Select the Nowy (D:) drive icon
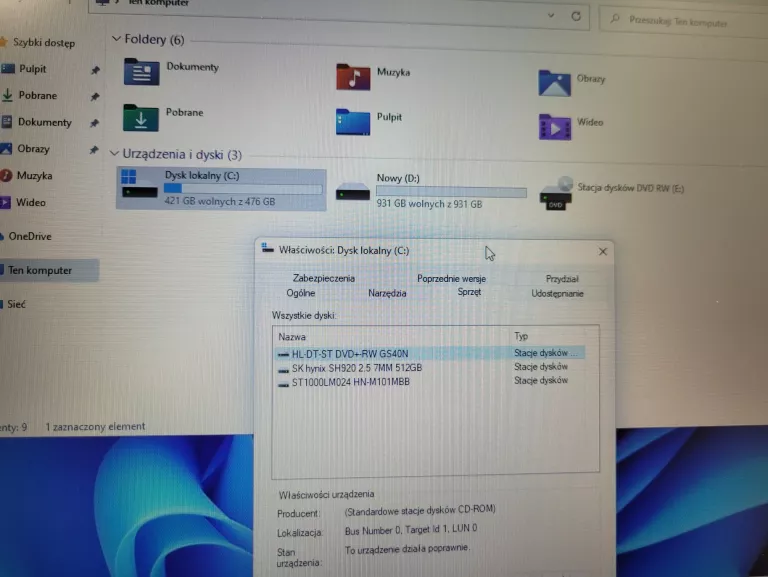Viewport: 768px width, 577px height. click(353, 192)
